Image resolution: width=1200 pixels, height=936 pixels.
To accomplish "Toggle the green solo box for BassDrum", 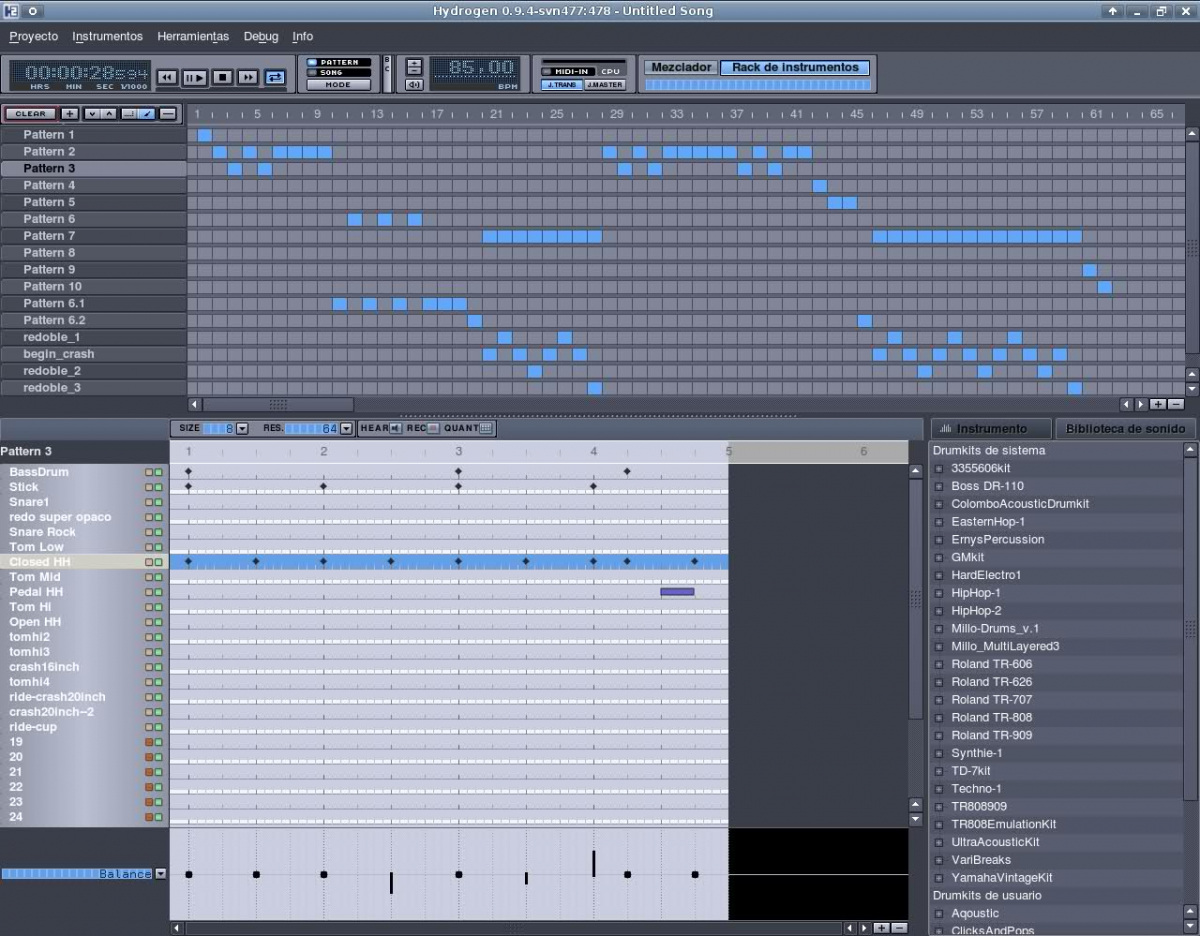I will [x=157, y=472].
